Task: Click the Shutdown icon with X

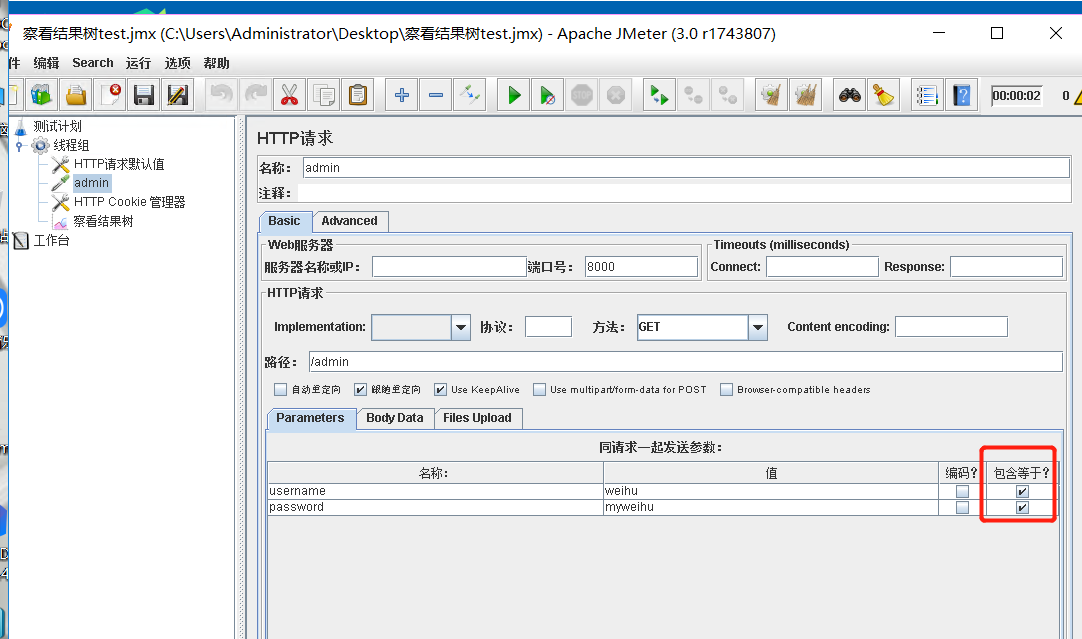Action: 616,95
